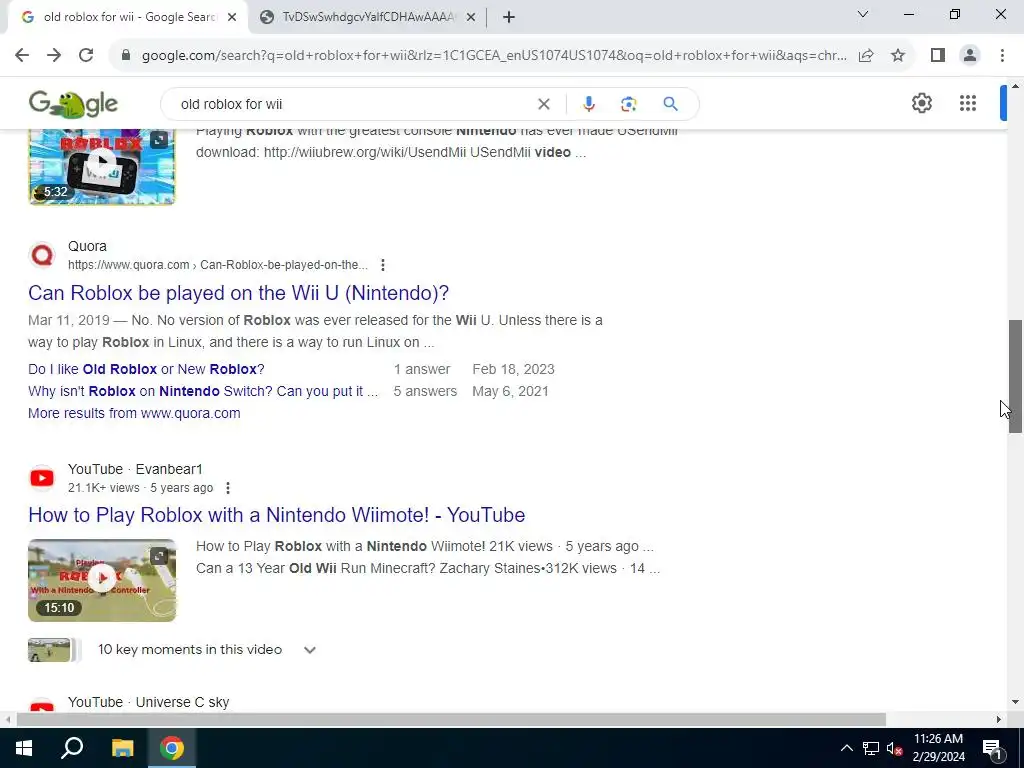
Task: Switch to the TvDSwSwhdgcvYalfCDHAwAAAA tab
Action: [x=368, y=17]
